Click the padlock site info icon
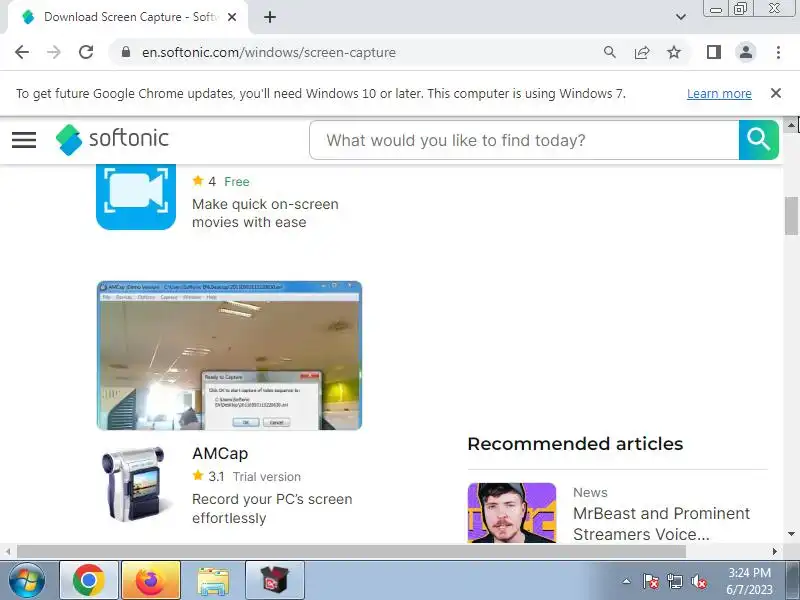The image size is (800, 600). pyautogui.click(x=126, y=52)
